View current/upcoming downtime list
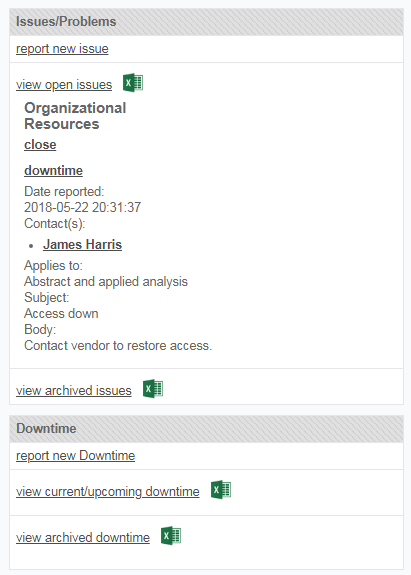The width and height of the screenshot is (411, 575). [108, 492]
